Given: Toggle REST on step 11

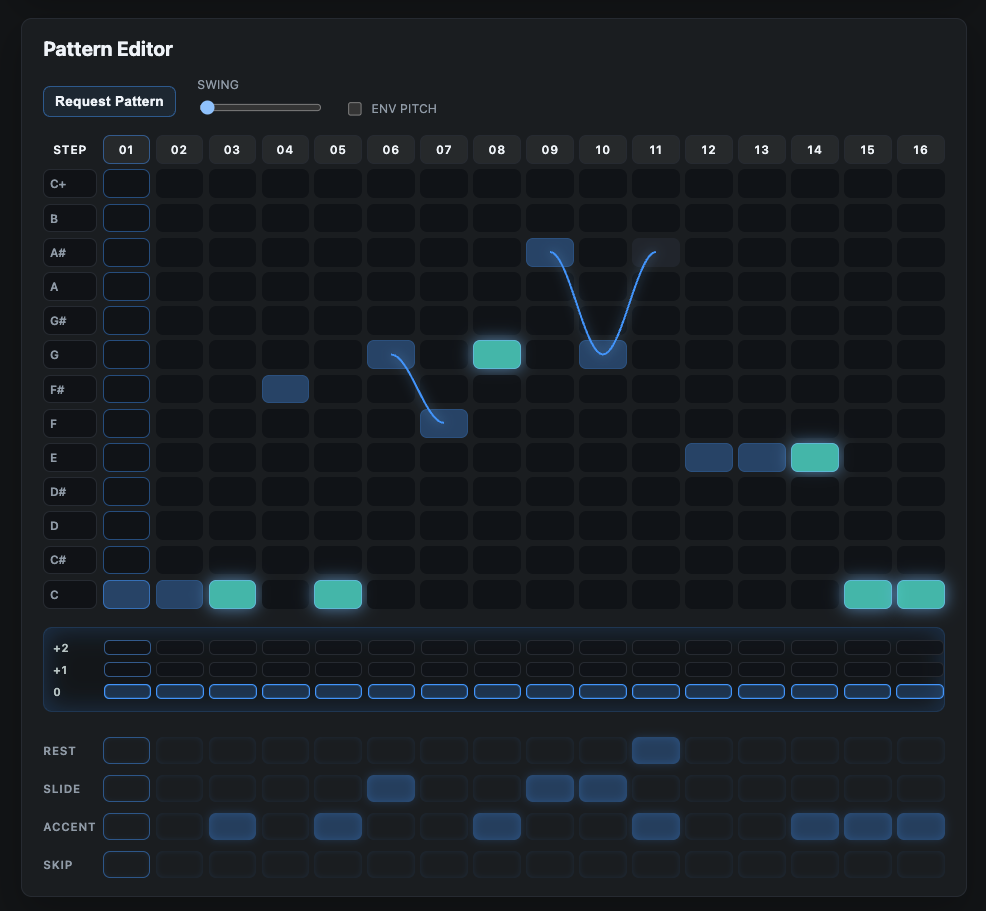Looking at the screenshot, I should (656, 751).
